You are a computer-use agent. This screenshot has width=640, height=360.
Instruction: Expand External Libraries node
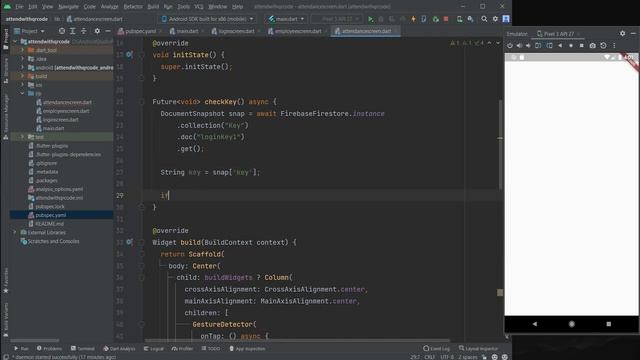pyautogui.click(x=16, y=232)
